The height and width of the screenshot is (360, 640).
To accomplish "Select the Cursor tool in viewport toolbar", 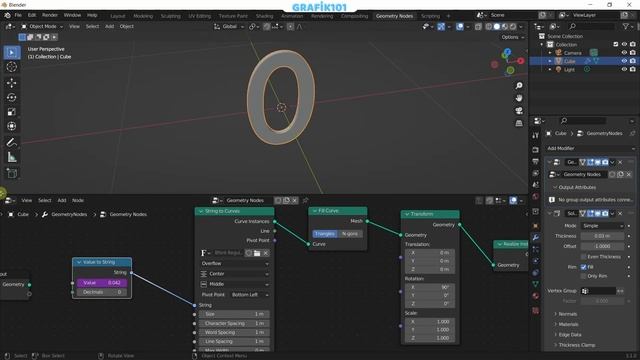I will click(11, 67).
